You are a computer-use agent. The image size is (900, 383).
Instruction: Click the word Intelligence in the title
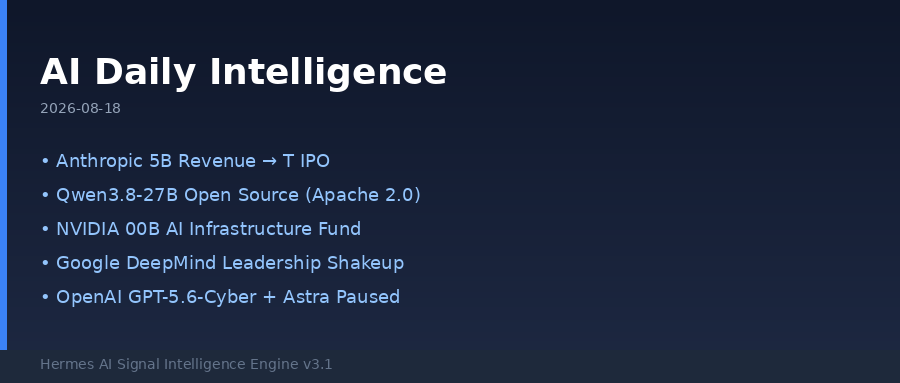328,73
